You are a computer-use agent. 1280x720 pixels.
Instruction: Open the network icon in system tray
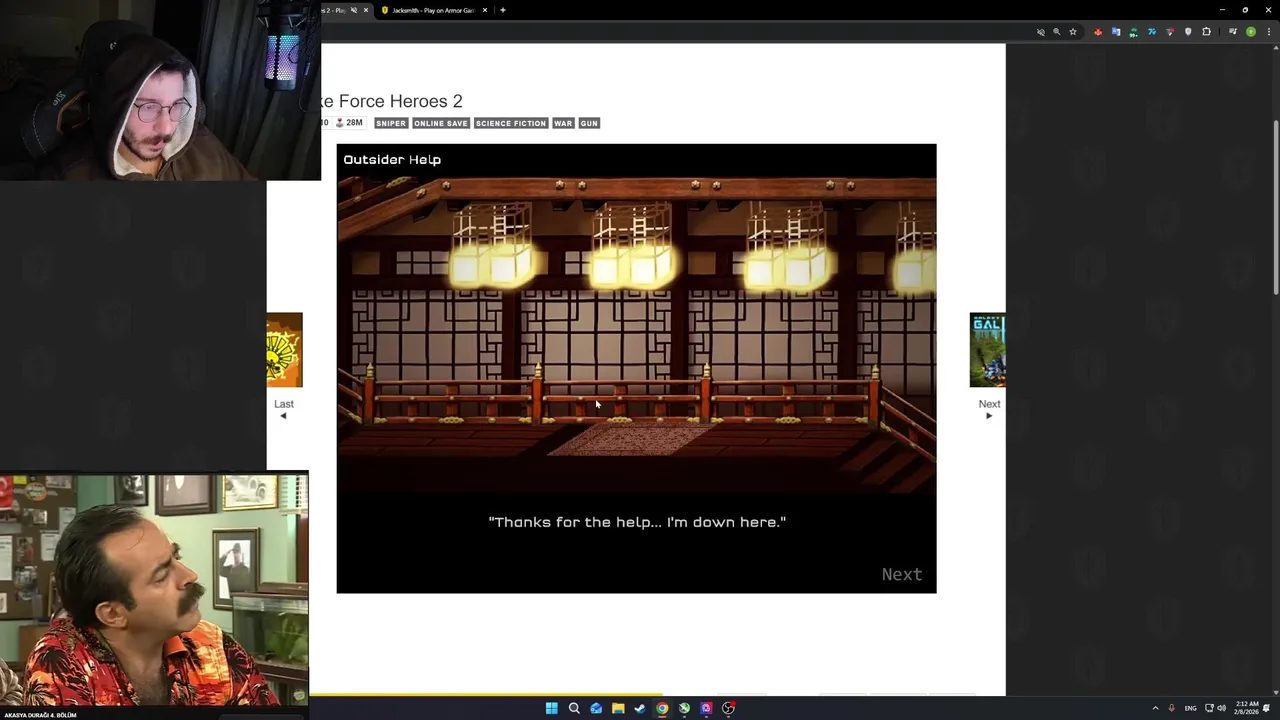pyautogui.click(x=1209, y=708)
